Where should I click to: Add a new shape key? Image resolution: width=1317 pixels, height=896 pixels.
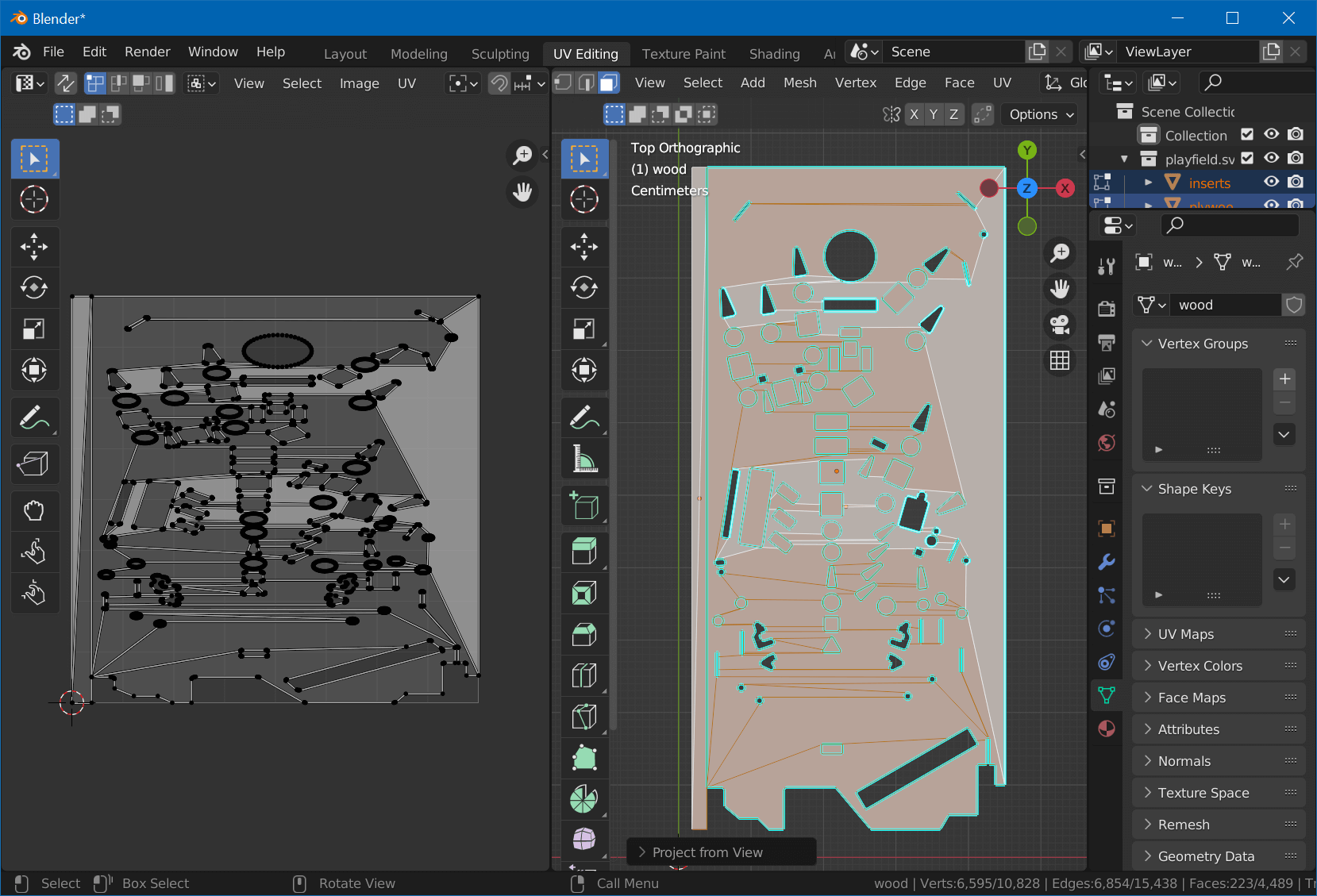1284,524
